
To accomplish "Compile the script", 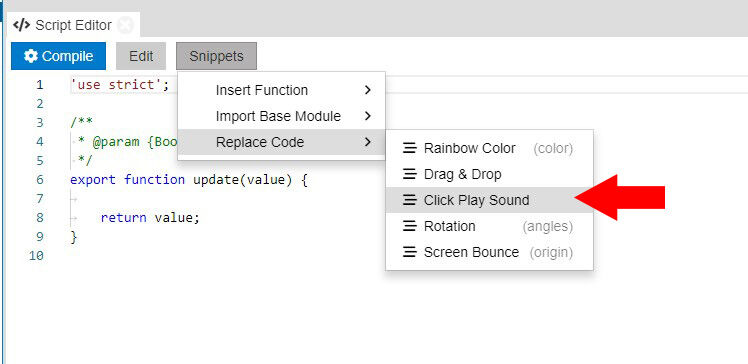I will click(x=58, y=56).
